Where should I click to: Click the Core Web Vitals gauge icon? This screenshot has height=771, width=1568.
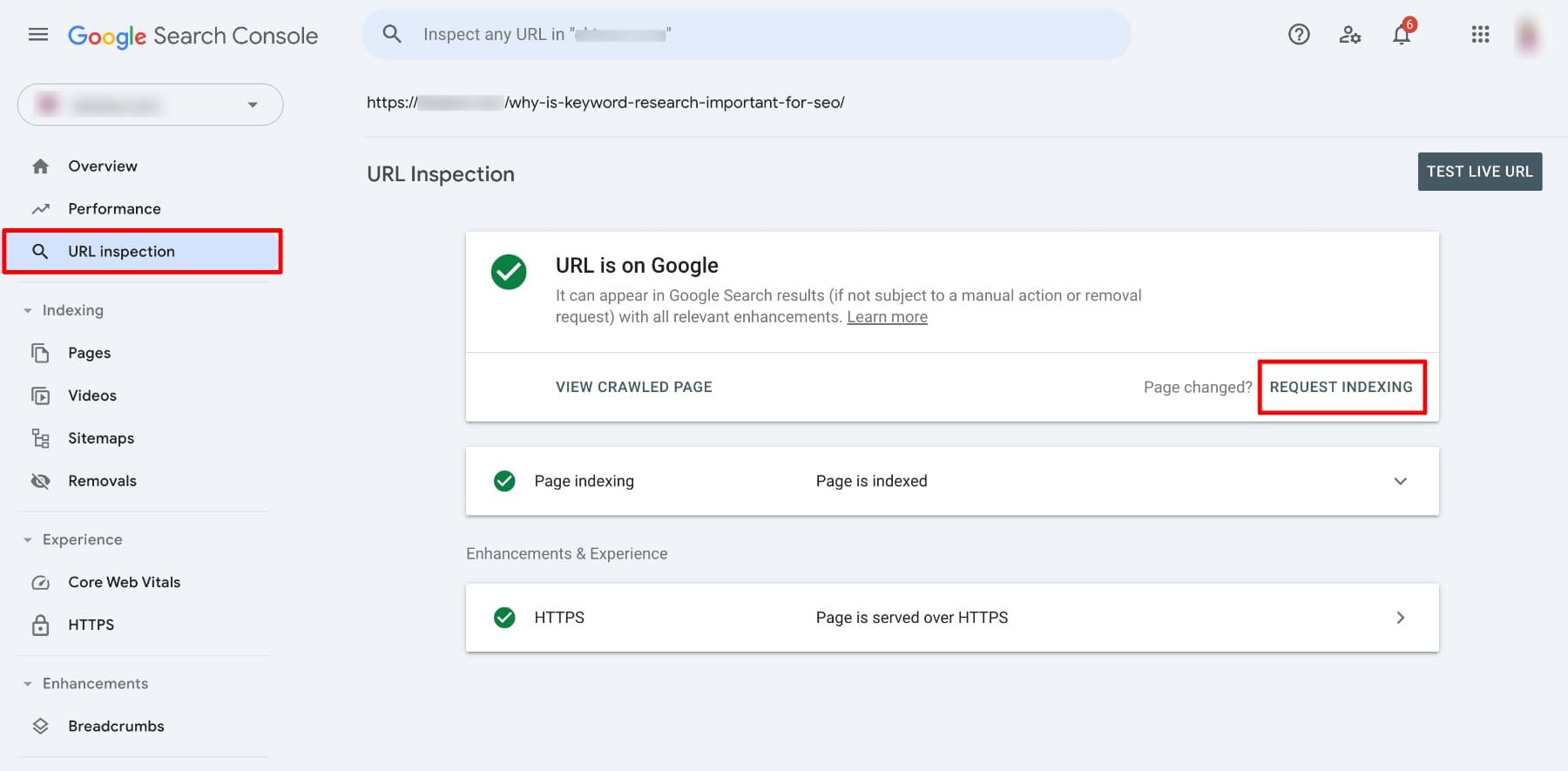coord(40,583)
